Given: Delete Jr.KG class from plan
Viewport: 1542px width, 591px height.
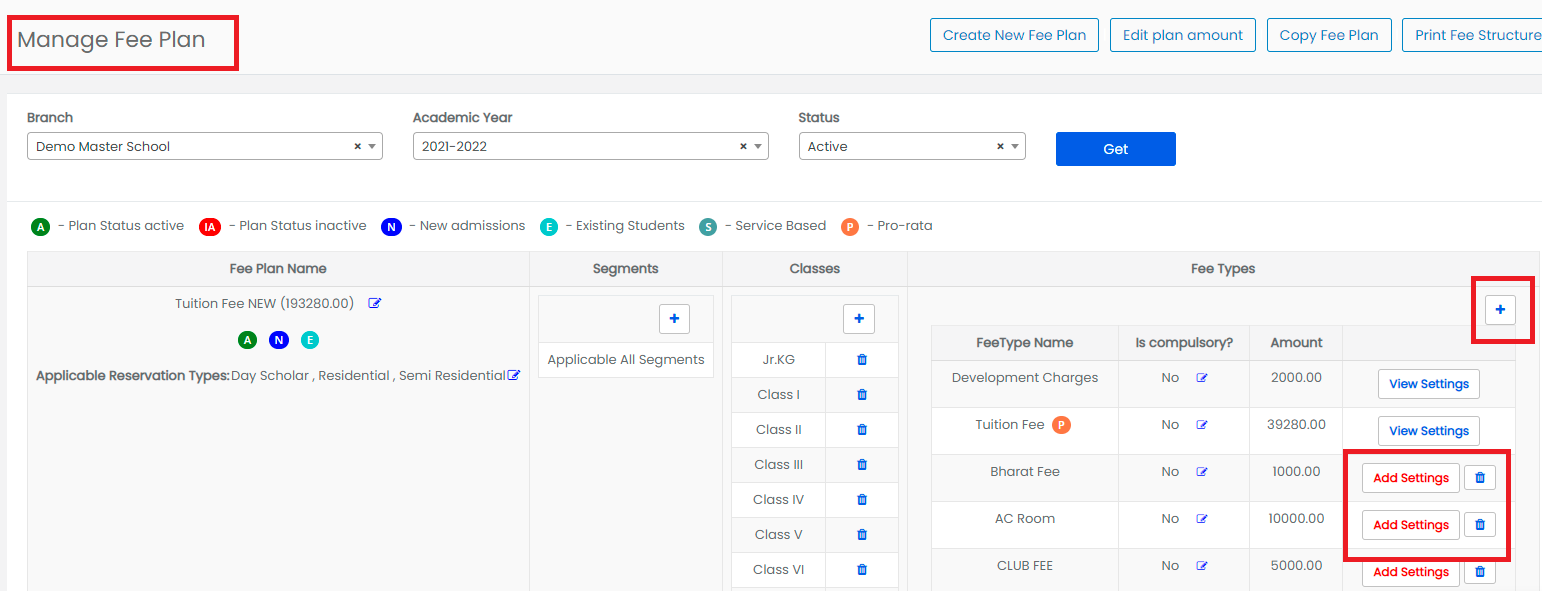Looking at the screenshot, I should tap(862, 360).
